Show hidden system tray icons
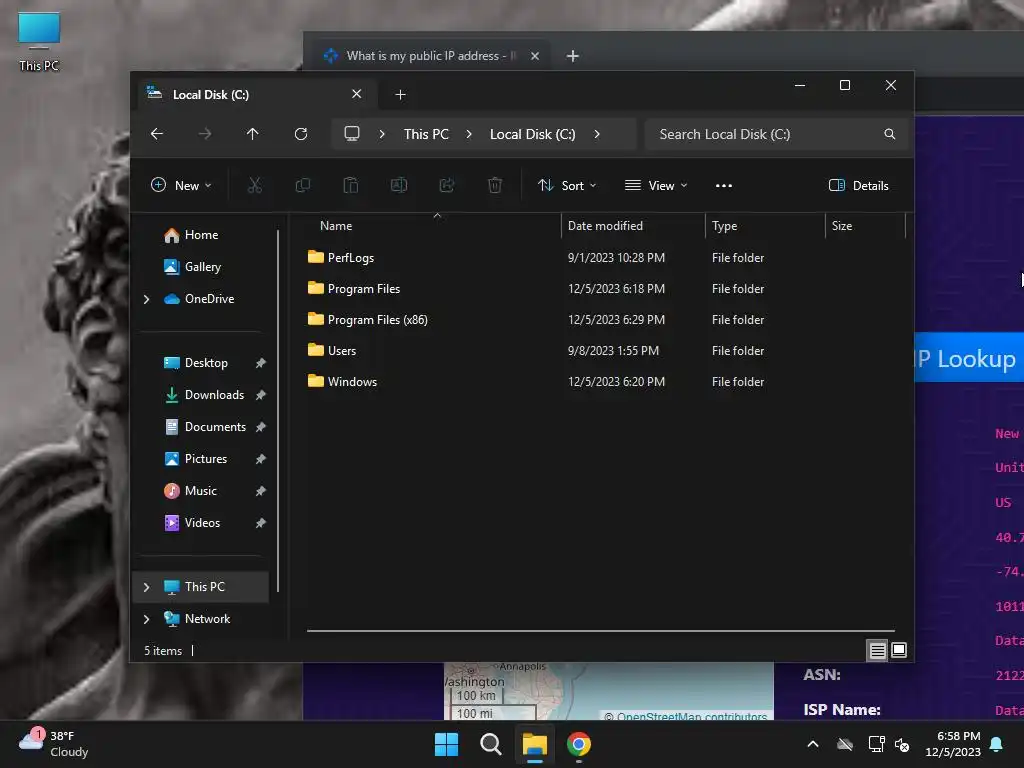Image resolution: width=1024 pixels, height=768 pixels. point(813,744)
